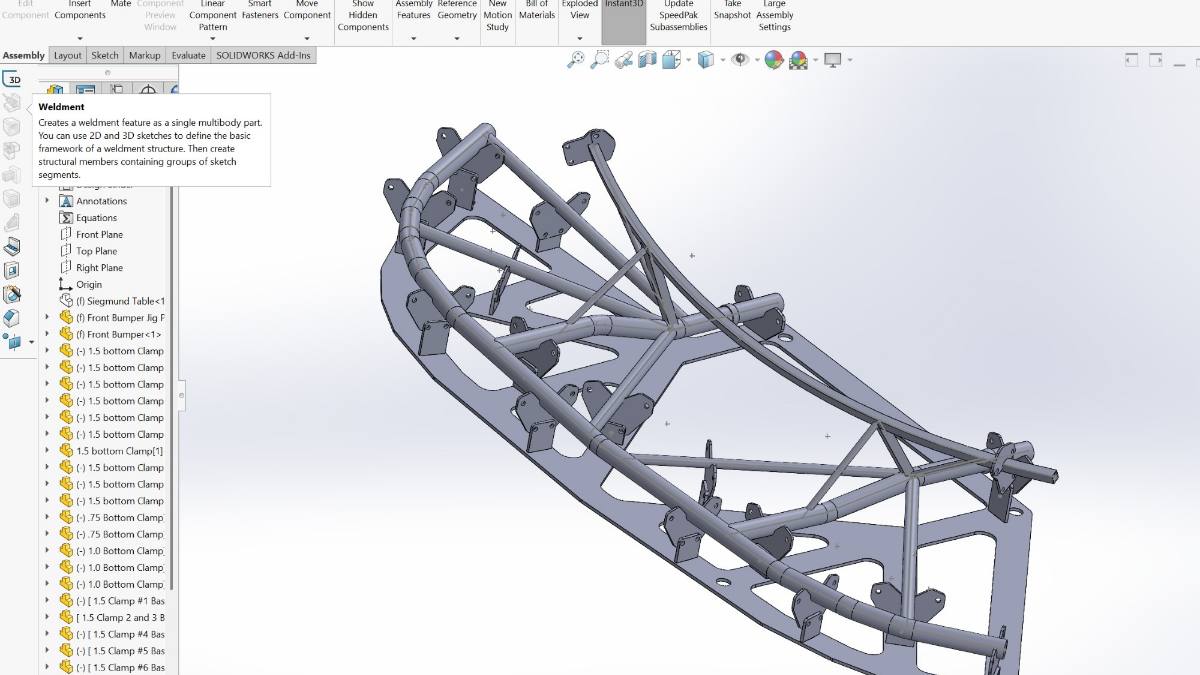This screenshot has width=1200, height=675.
Task: Click the Zoom to Area icon
Action: click(599, 60)
